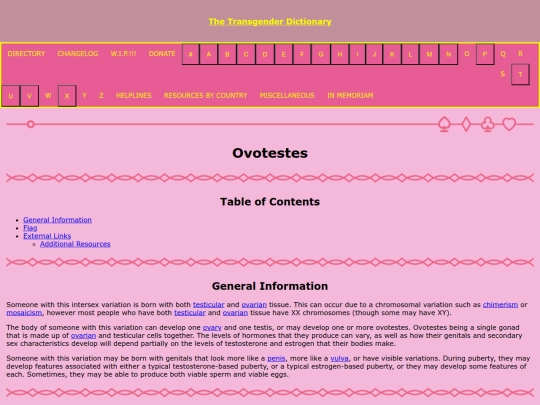Select letter I in the index
This screenshot has width=540, height=405.
(357, 54)
